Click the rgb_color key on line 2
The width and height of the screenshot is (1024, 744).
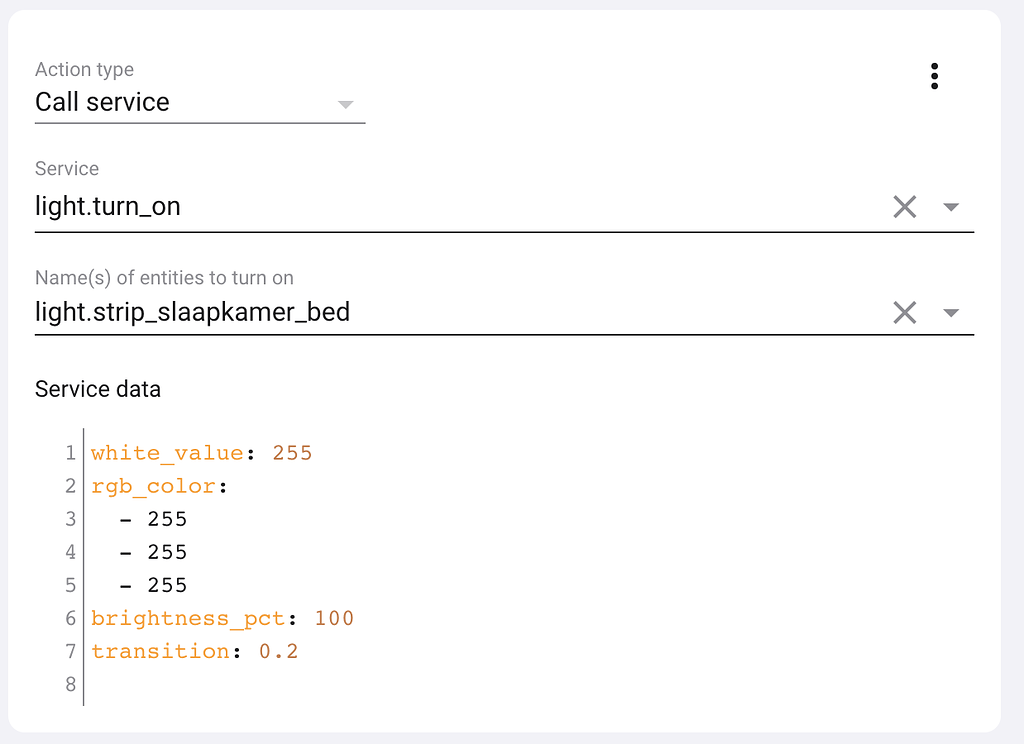coord(152,485)
